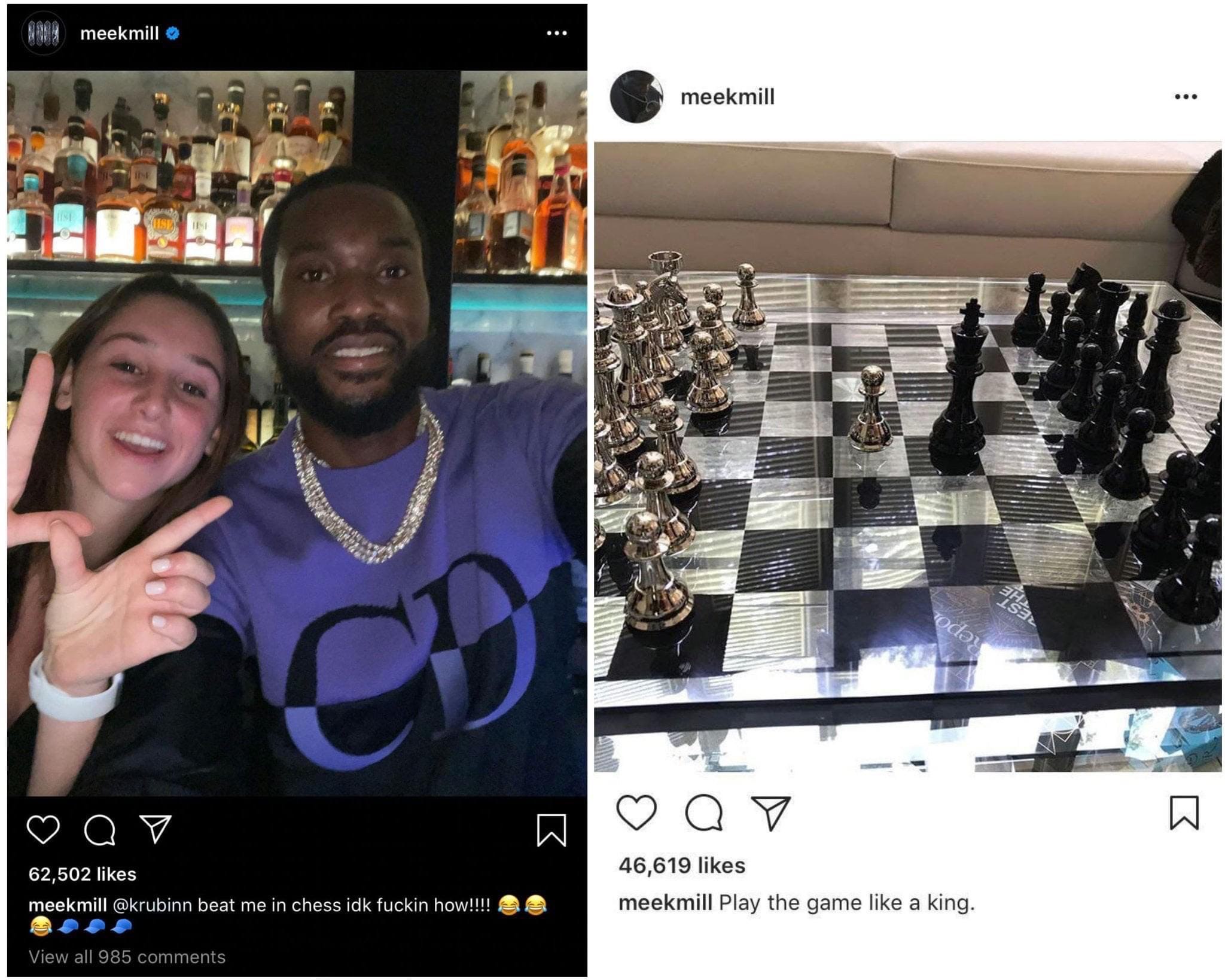Like the chessboard post with heart icon
The image size is (1225, 980).
pyautogui.click(x=636, y=812)
